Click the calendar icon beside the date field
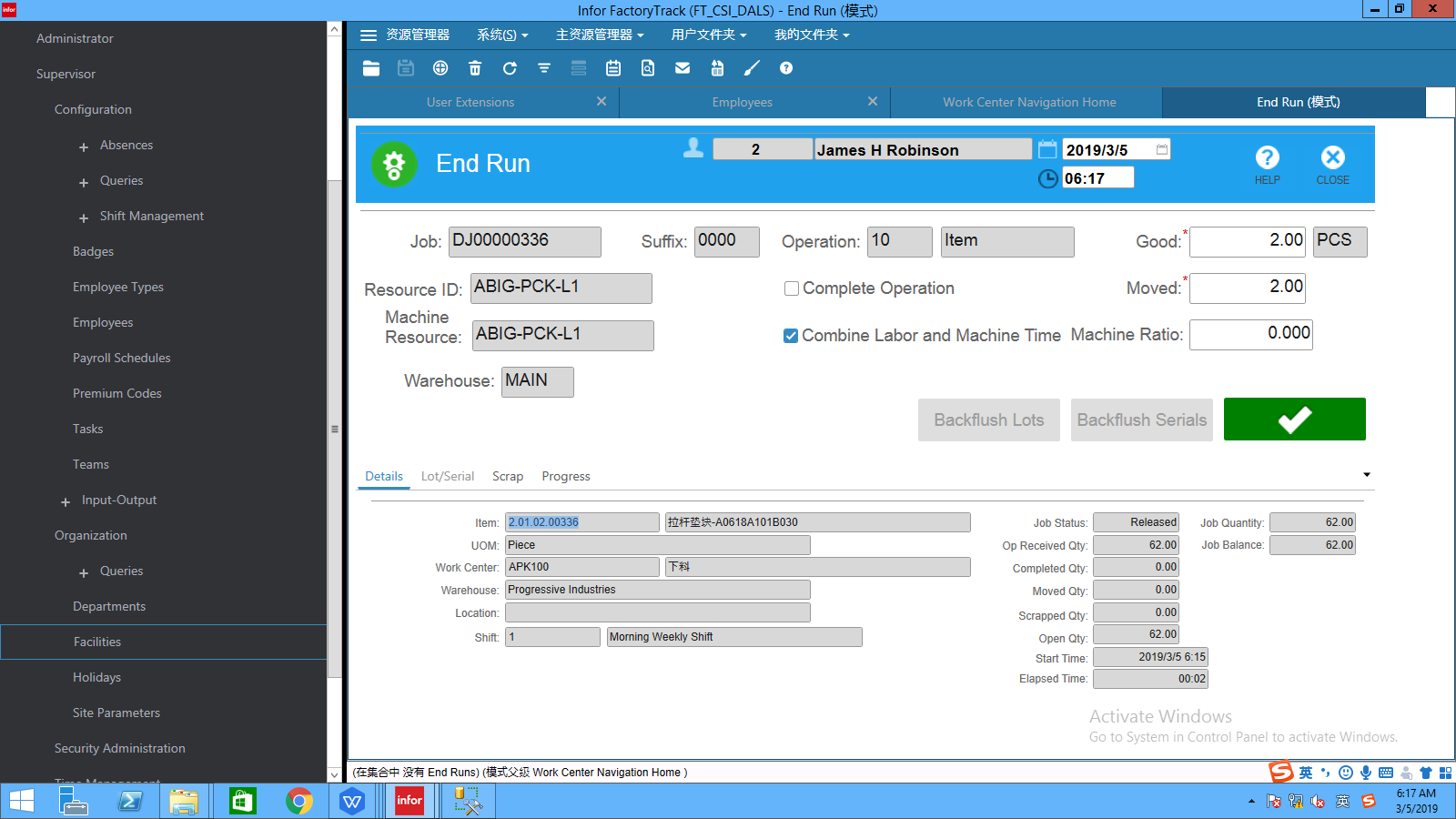 pos(1047,149)
